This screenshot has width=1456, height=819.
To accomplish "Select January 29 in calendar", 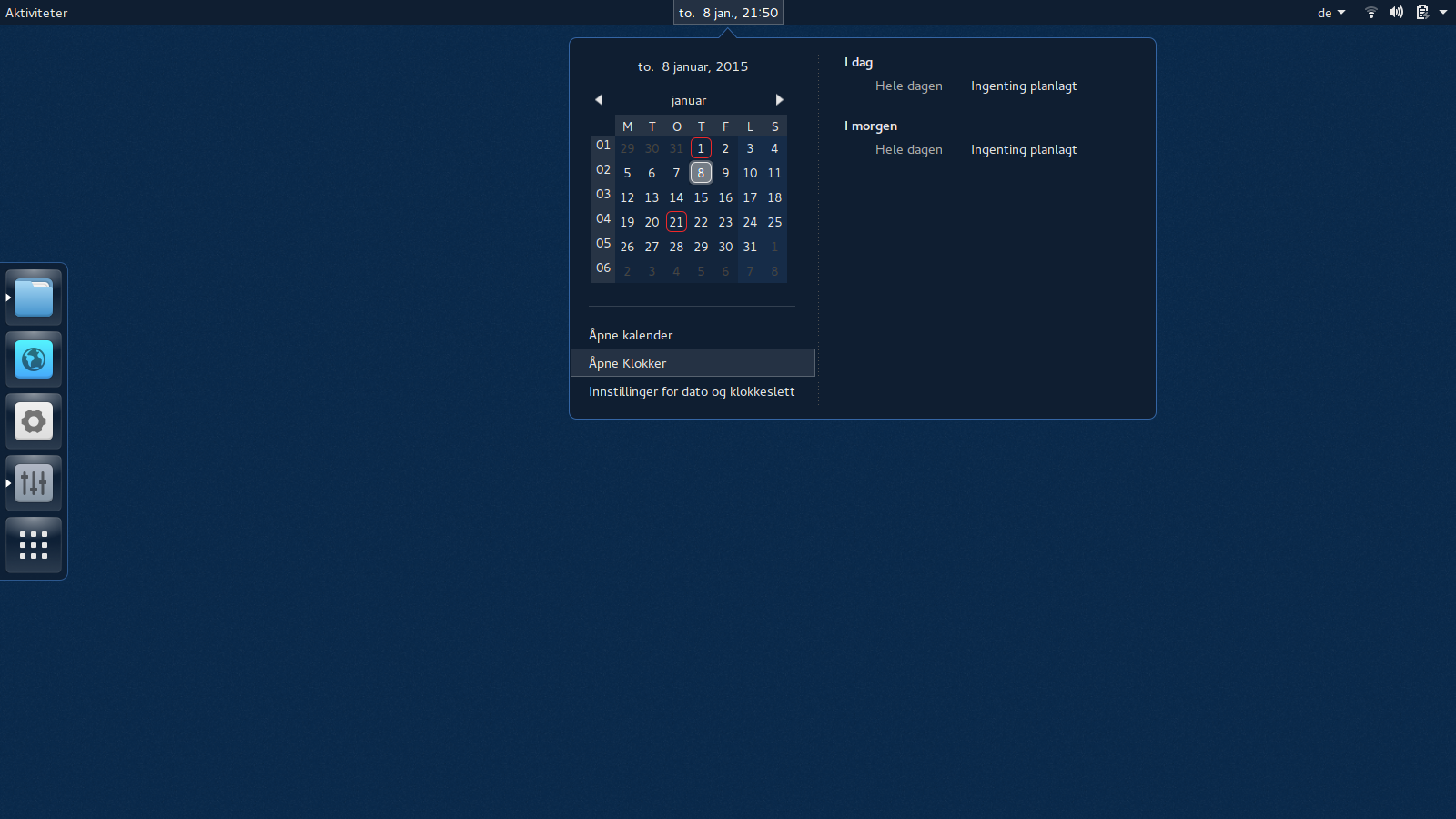I will pyautogui.click(x=701, y=247).
